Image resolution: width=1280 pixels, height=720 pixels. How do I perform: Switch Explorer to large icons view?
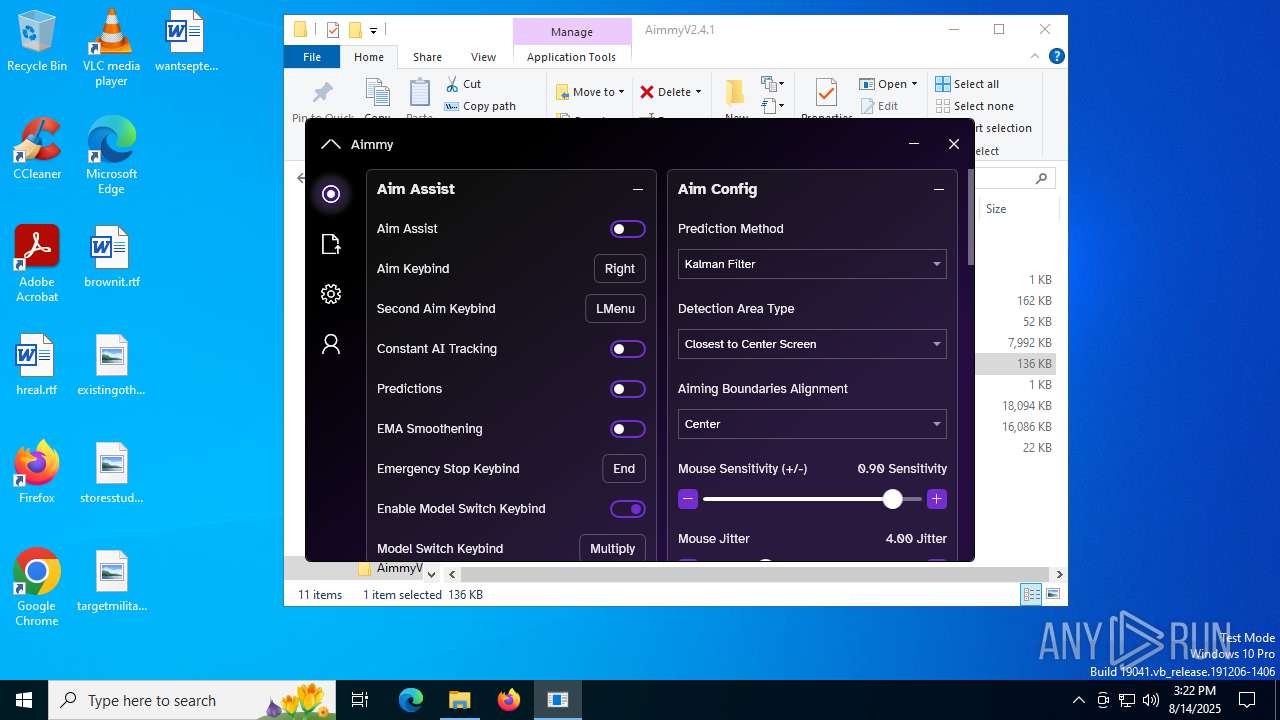point(1052,594)
